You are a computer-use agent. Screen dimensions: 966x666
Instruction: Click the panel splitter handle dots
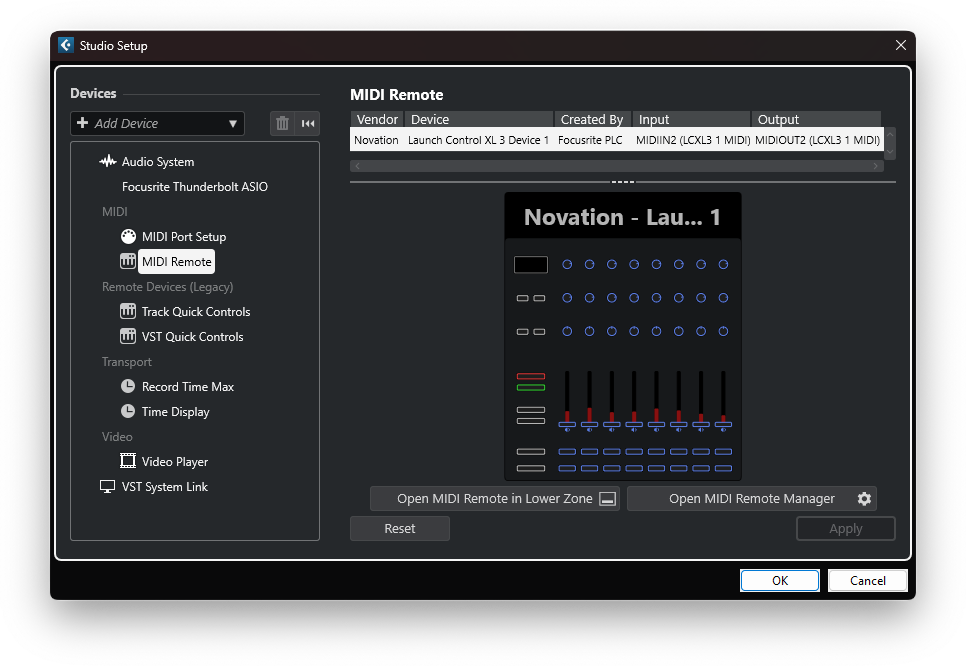tap(622, 182)
